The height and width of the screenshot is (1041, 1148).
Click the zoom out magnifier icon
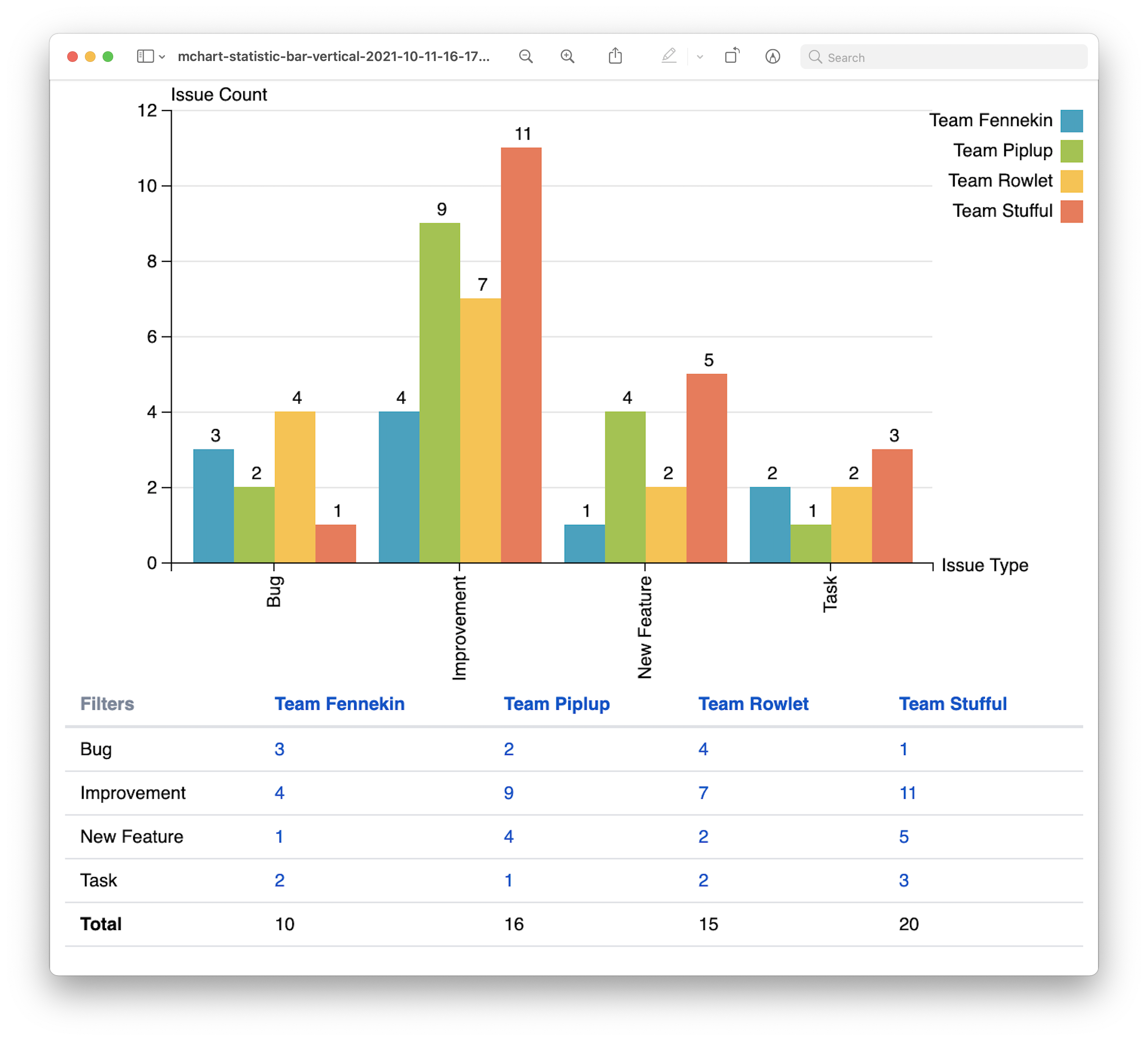click(526, 56)
